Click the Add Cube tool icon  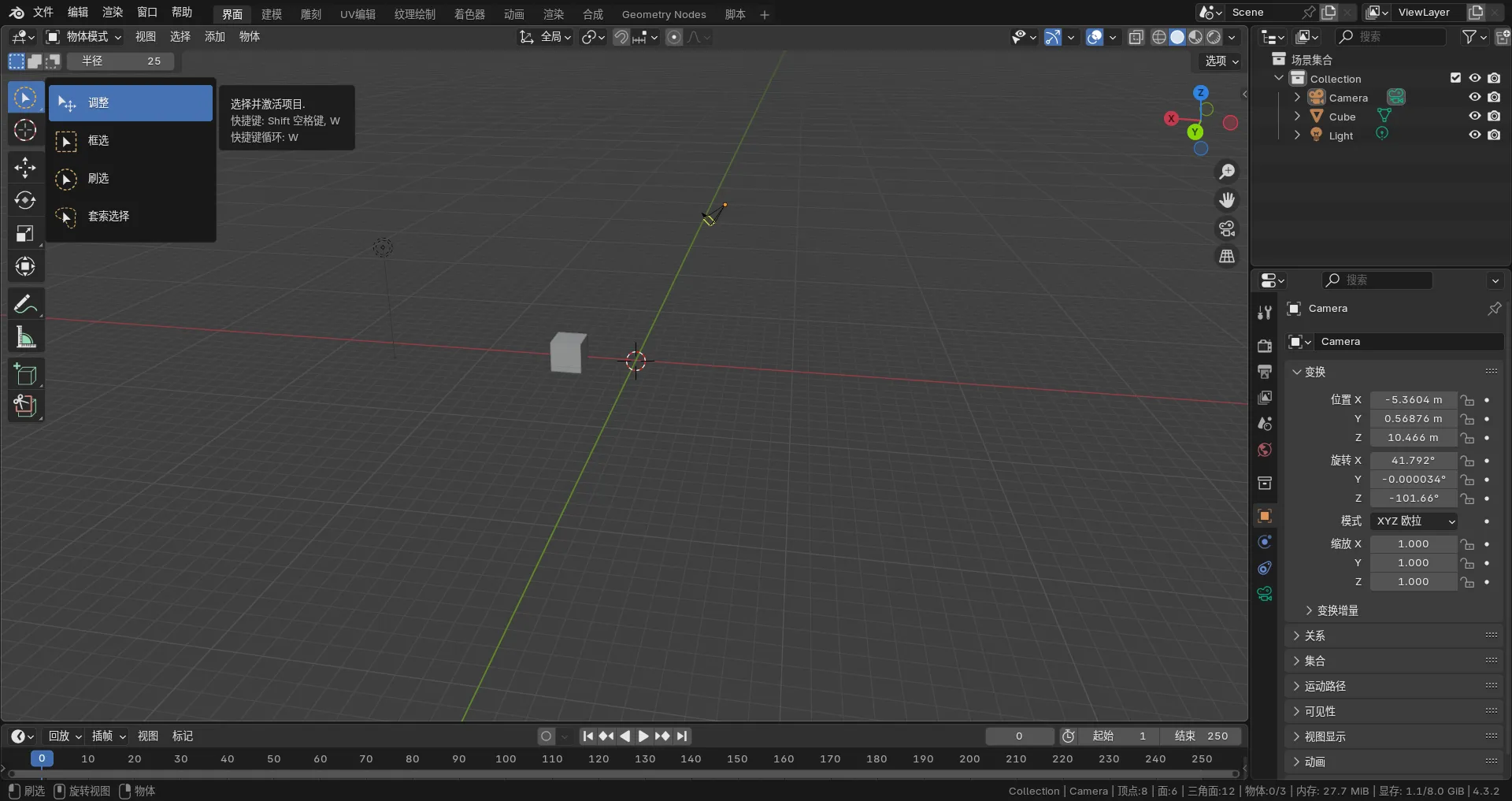[25, 374]
